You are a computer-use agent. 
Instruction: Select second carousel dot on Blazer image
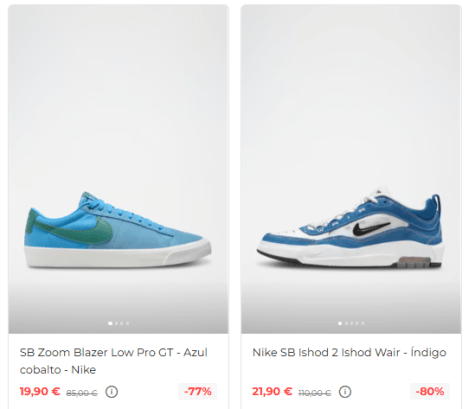tap(116, 323)
